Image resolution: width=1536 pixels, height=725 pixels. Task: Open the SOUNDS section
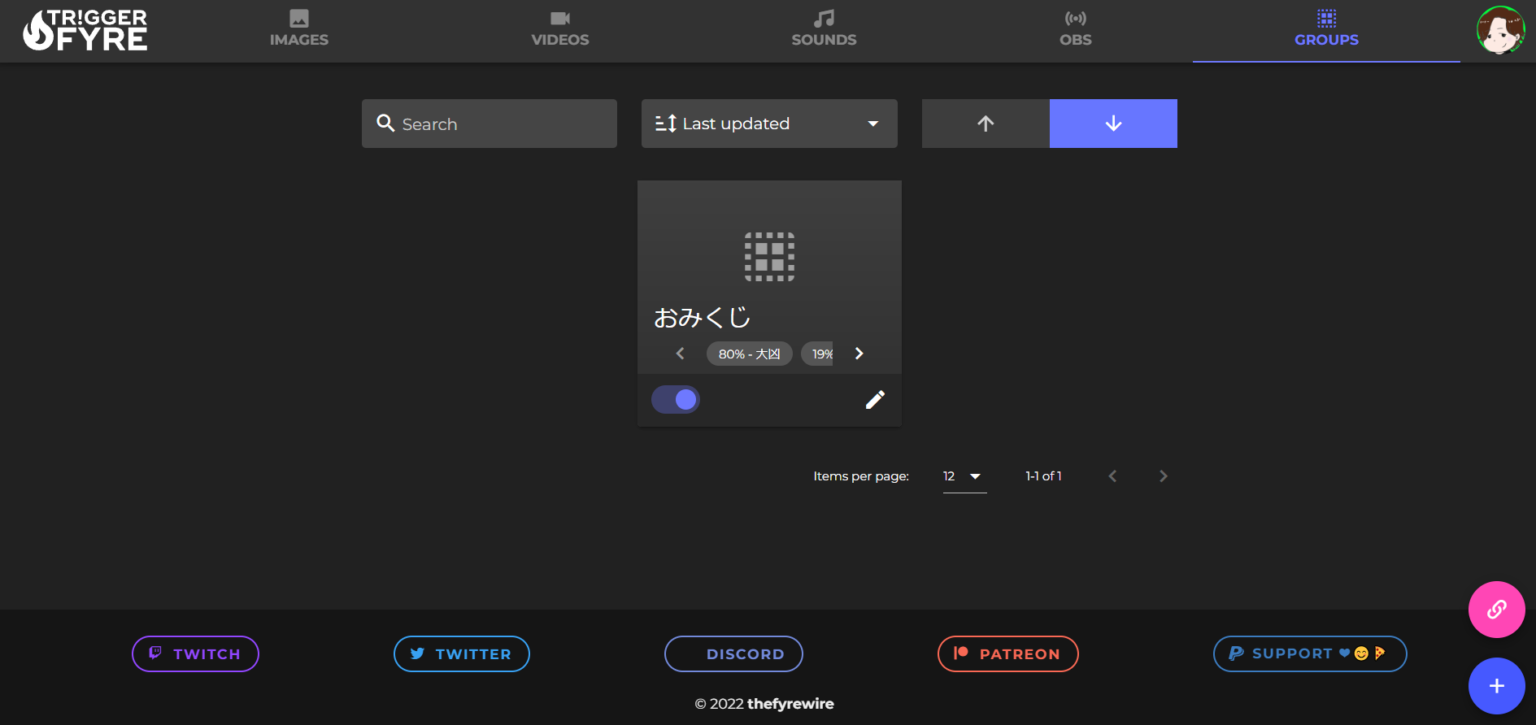coord(823,30)
